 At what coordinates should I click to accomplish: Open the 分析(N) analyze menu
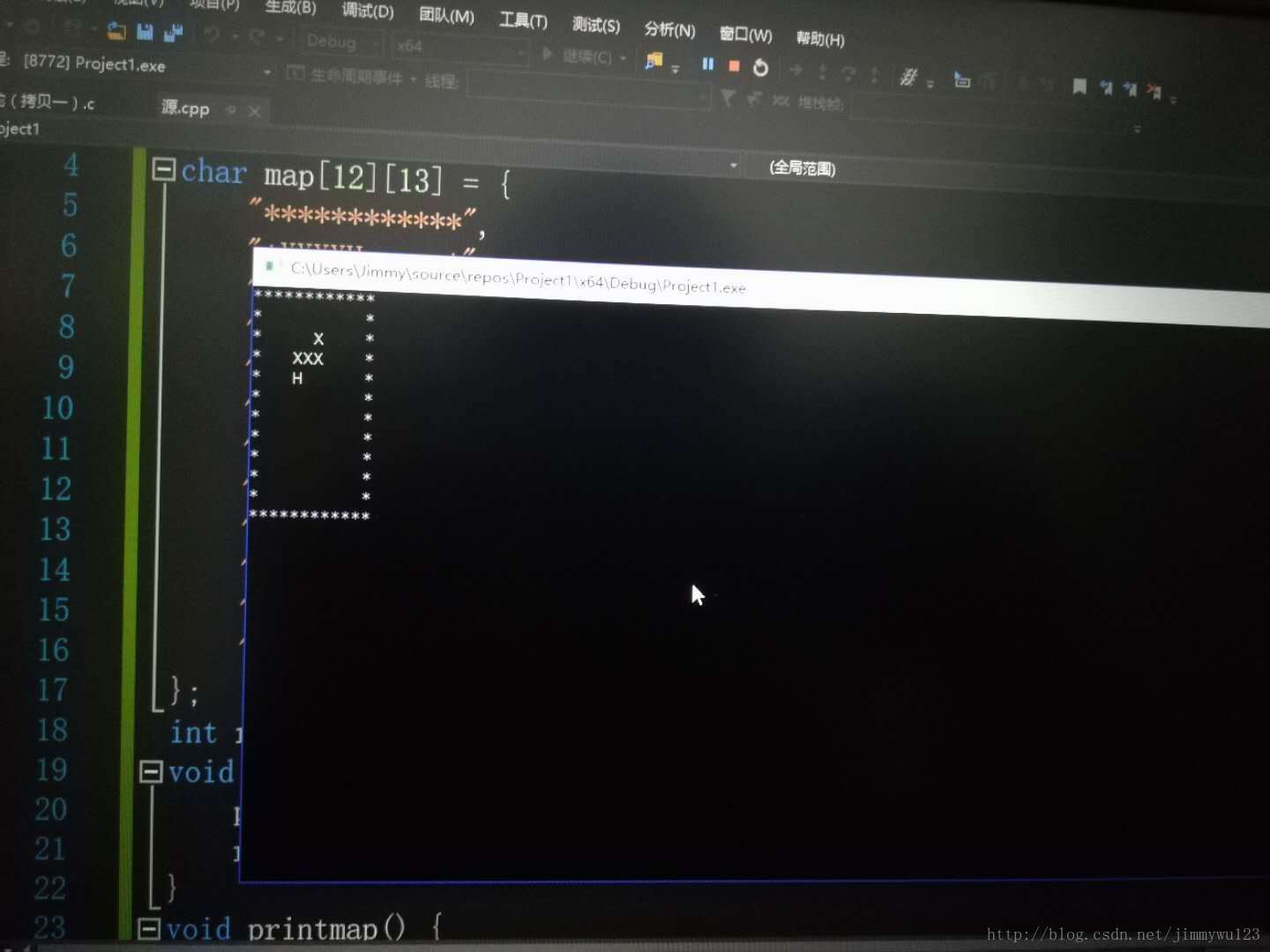[x=669, y=29]
